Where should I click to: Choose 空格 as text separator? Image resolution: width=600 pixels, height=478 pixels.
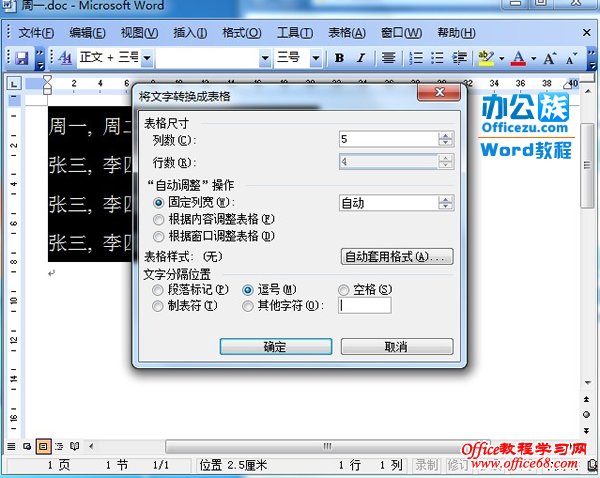tap(344, 290)
